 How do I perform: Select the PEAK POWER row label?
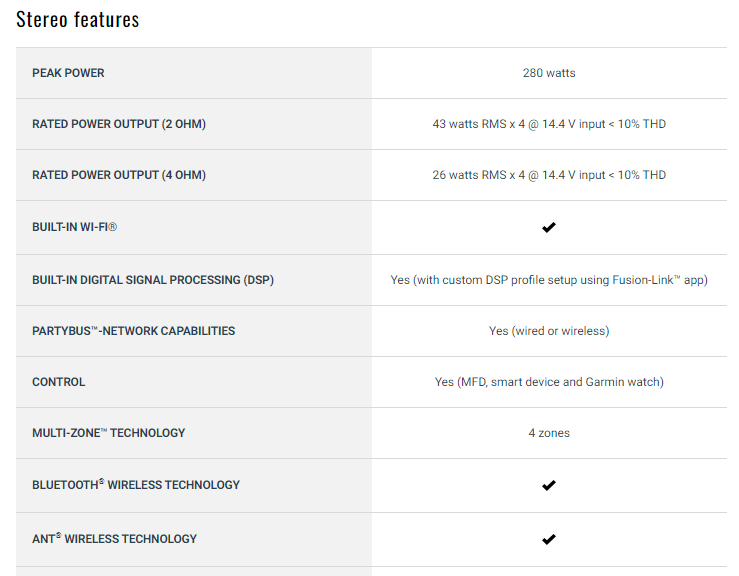[68, 73]
